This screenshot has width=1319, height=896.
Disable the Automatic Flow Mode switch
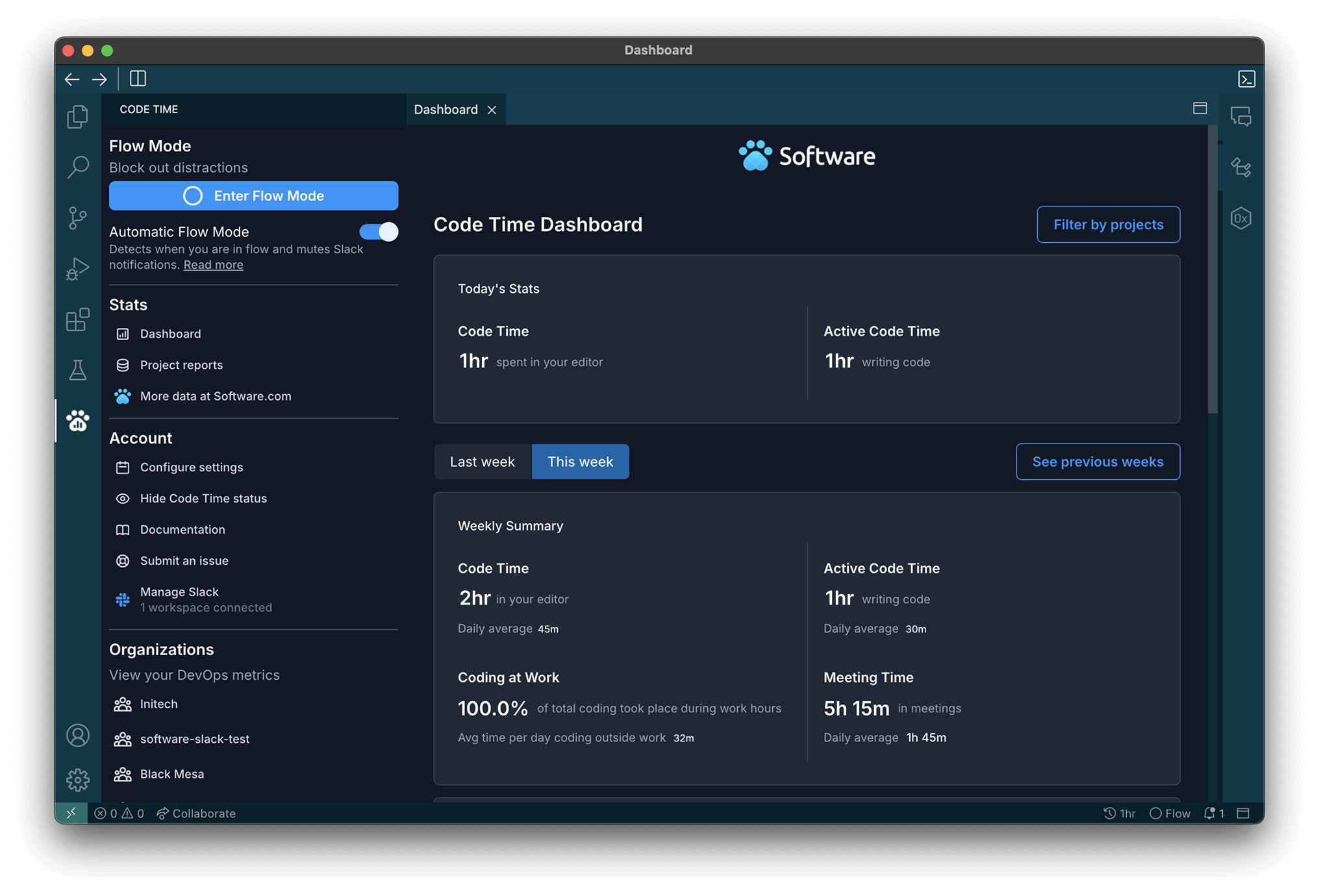tap(379, 232)
